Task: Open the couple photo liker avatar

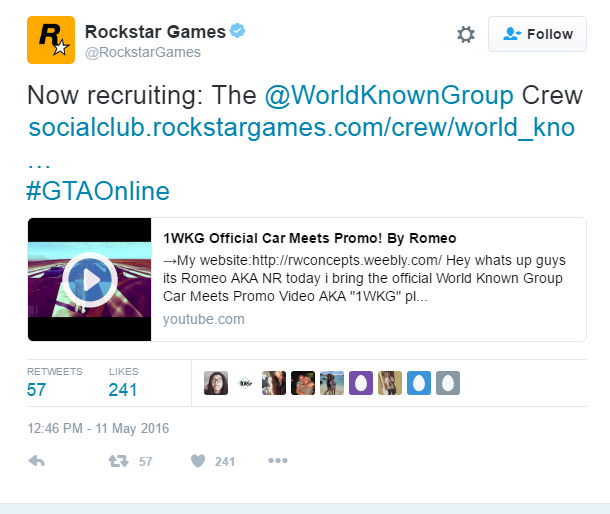Action: click(303, 383)
